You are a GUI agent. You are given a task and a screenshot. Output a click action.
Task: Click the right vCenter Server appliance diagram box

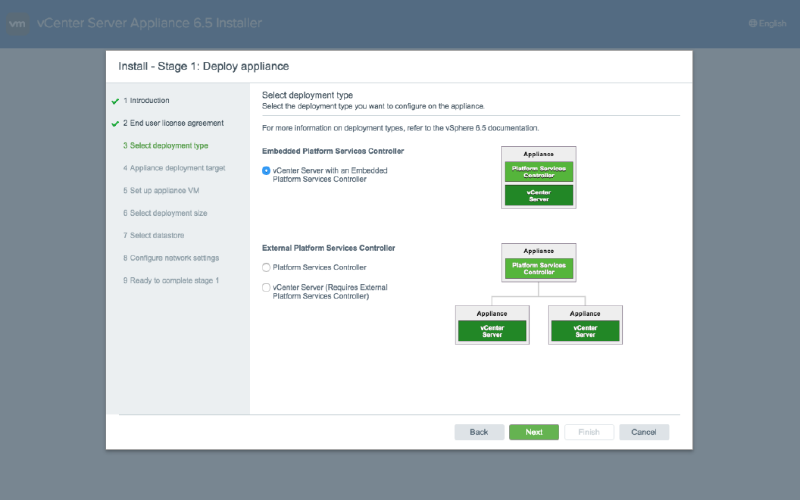(585, 324)
